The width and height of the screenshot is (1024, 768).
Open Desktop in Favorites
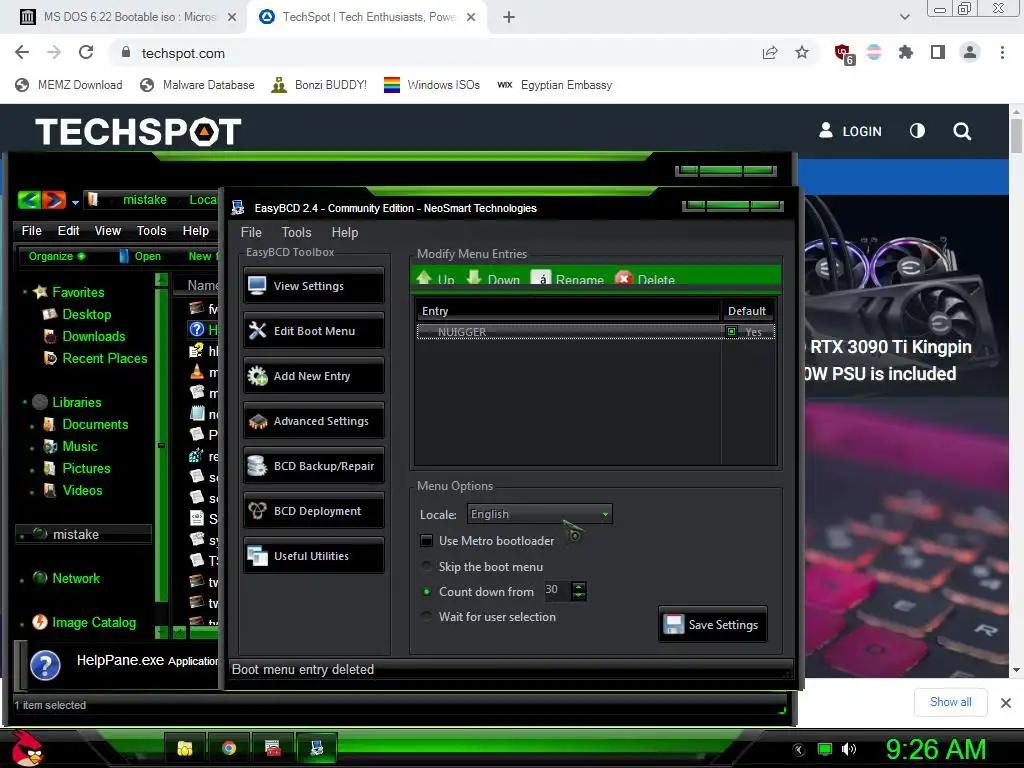(86, 314)
